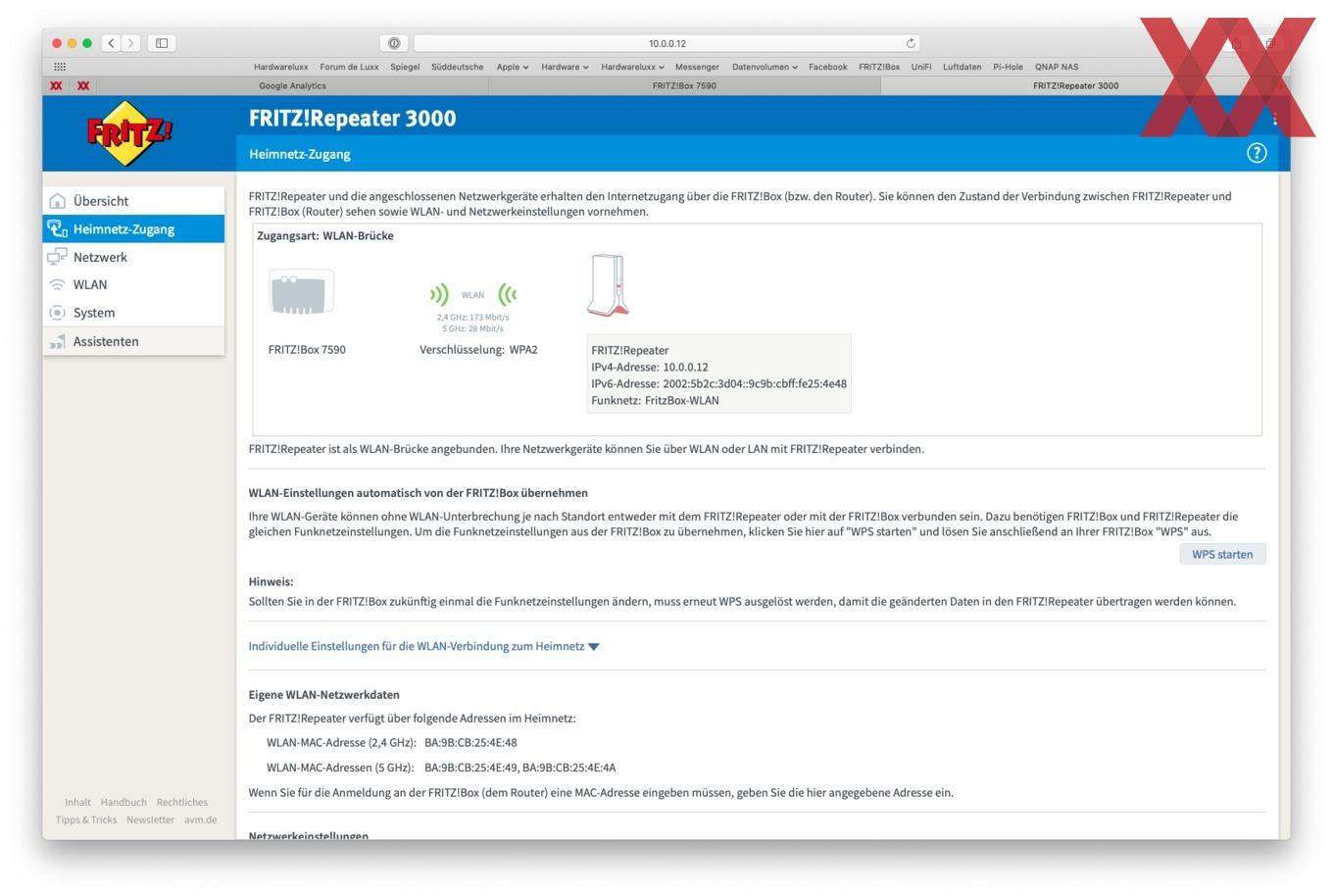Open the favorites grid icon
1333x896 pixels.
[x=60, y=67]
